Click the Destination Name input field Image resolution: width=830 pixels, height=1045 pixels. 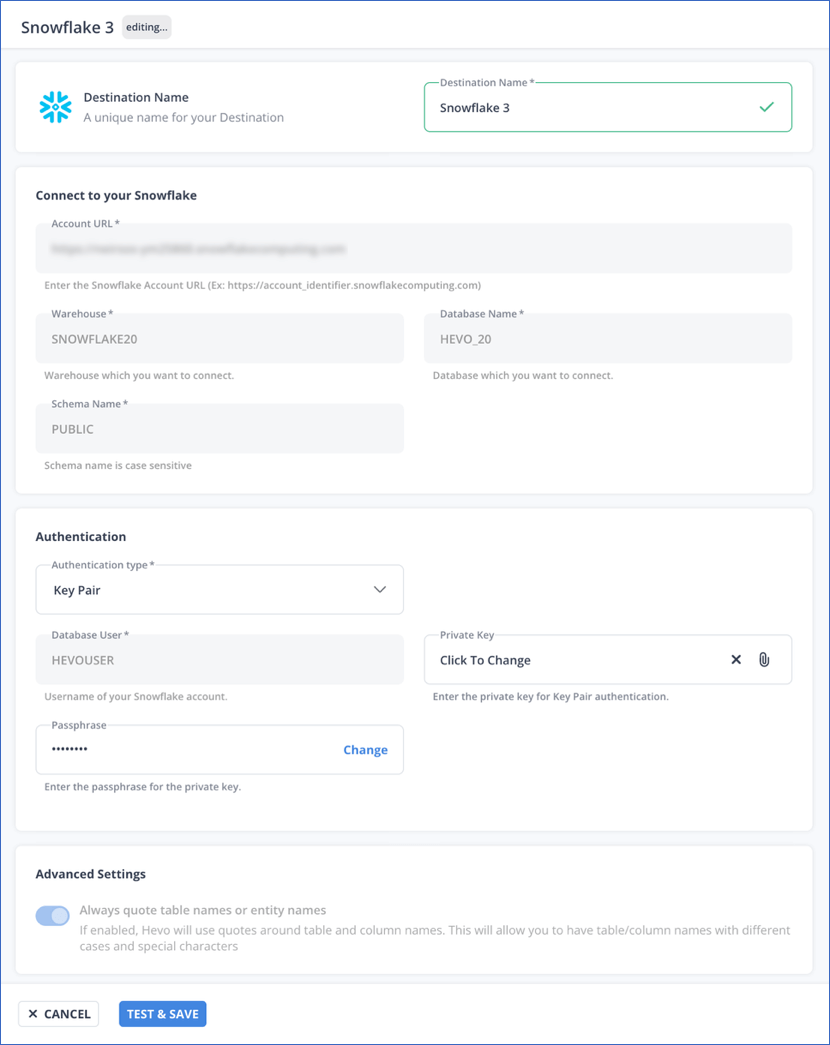608,107
